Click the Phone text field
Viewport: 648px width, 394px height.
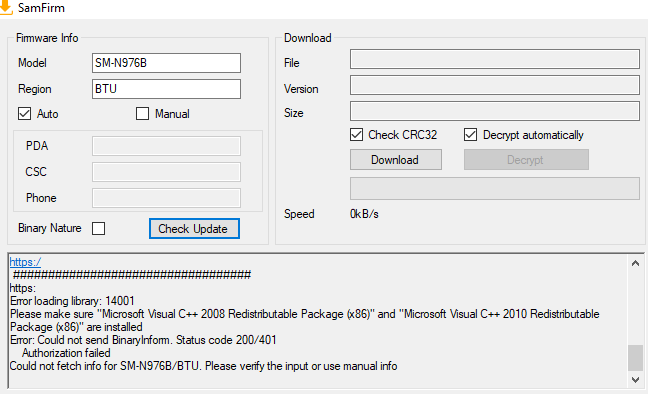coord(166,198)
